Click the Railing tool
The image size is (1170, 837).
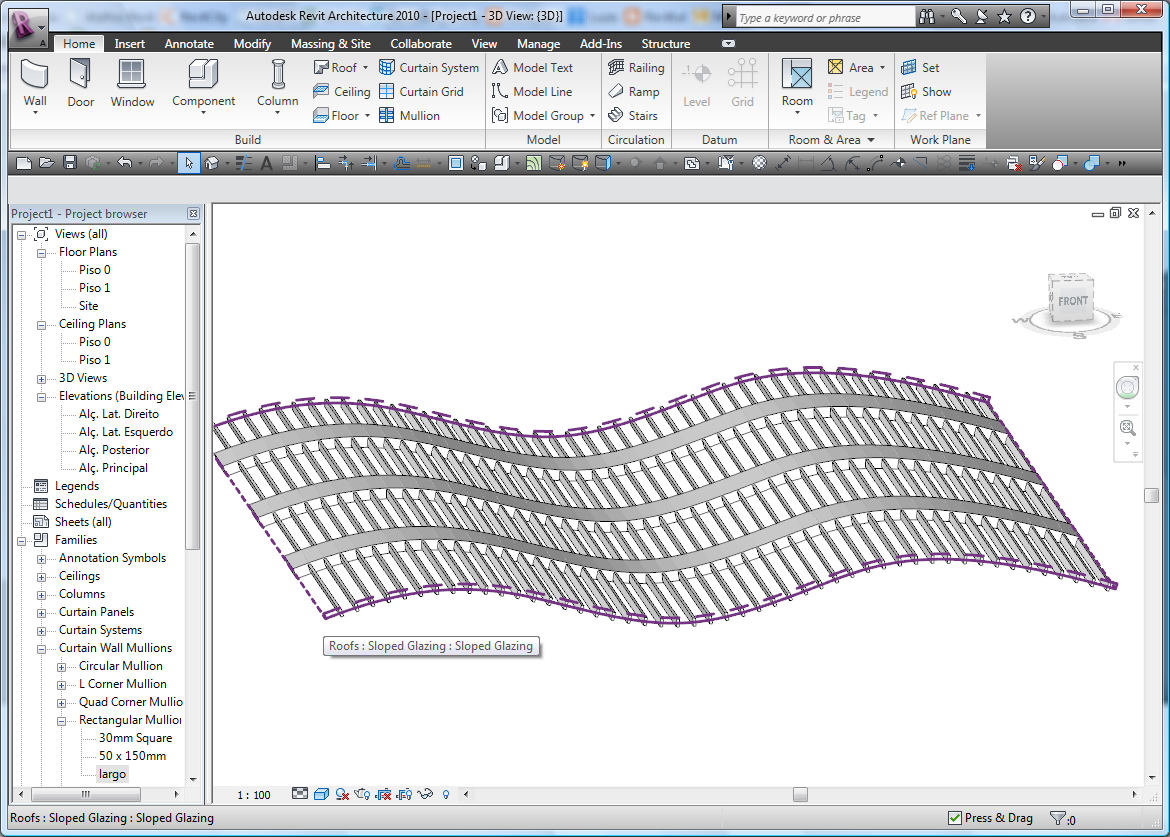pyautogui.click(x=636, y=68)
